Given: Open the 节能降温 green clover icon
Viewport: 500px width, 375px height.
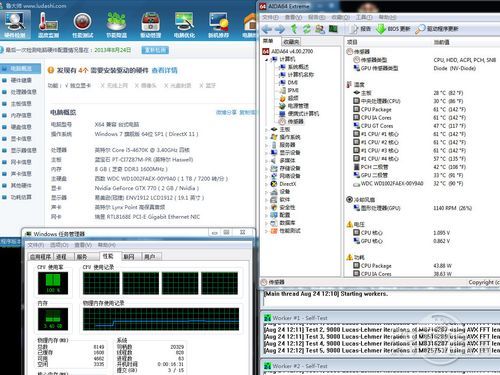Looking at the screenshot, I should tap(116, 25).
